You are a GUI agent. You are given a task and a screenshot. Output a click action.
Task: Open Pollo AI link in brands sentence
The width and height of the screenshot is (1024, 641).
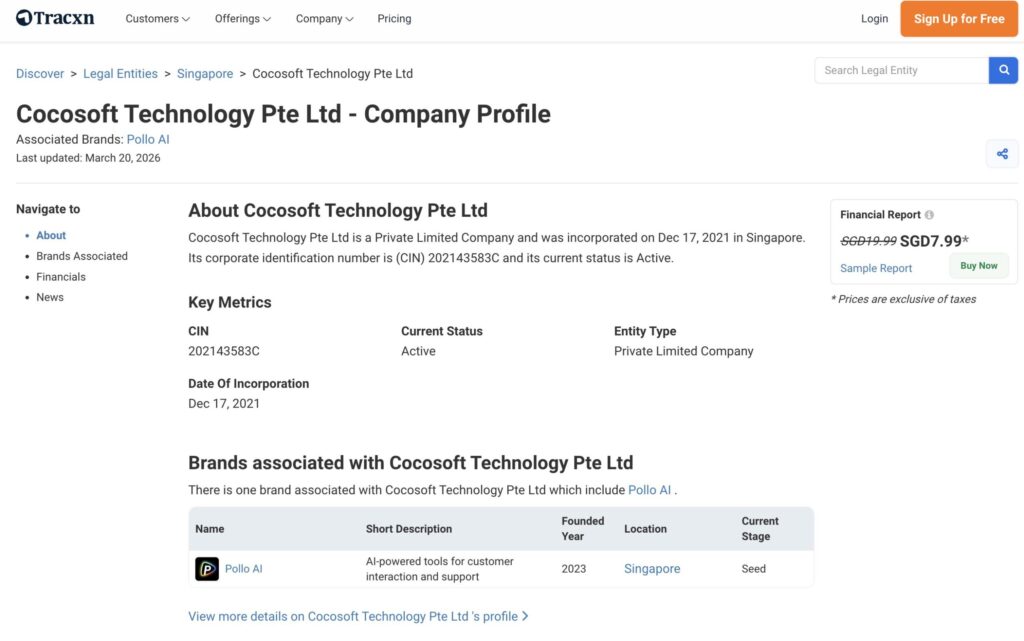649,490
